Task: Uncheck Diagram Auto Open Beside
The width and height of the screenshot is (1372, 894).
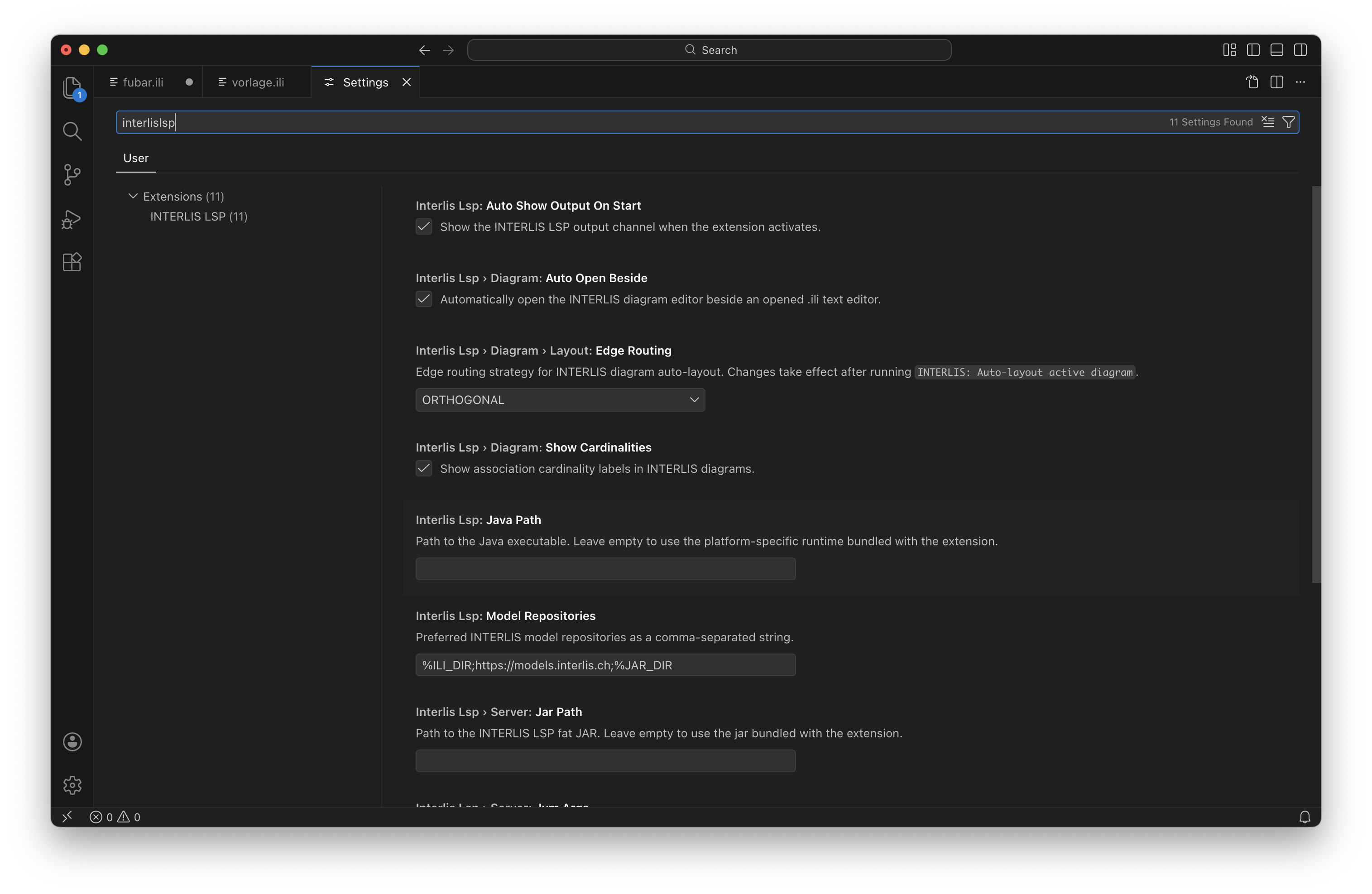Action: click(424, 298)
